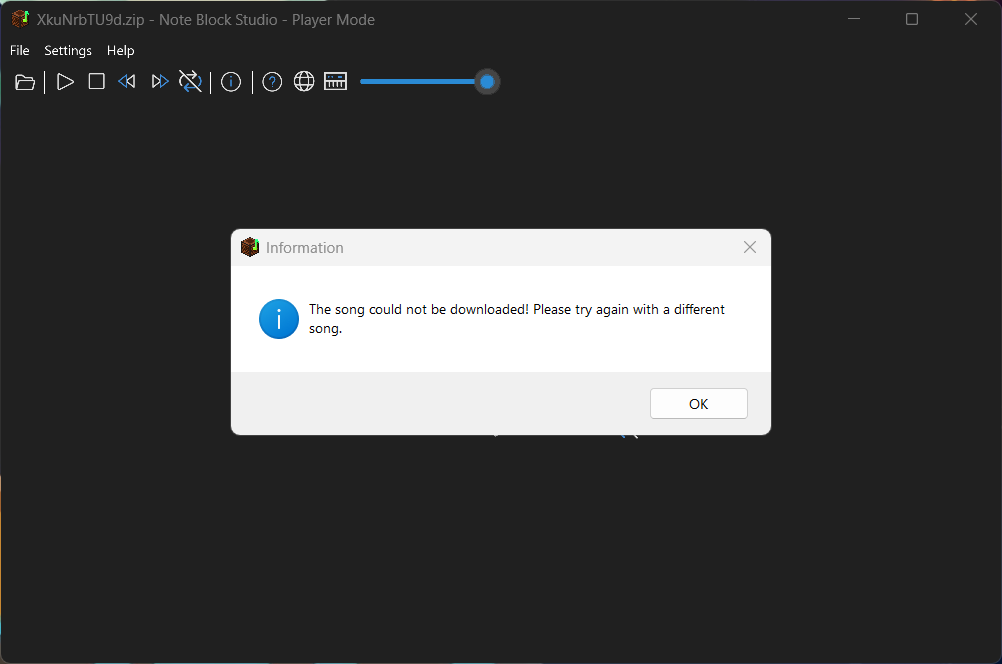
Task: Close the Information dialog with X
Action: point(750,247)
